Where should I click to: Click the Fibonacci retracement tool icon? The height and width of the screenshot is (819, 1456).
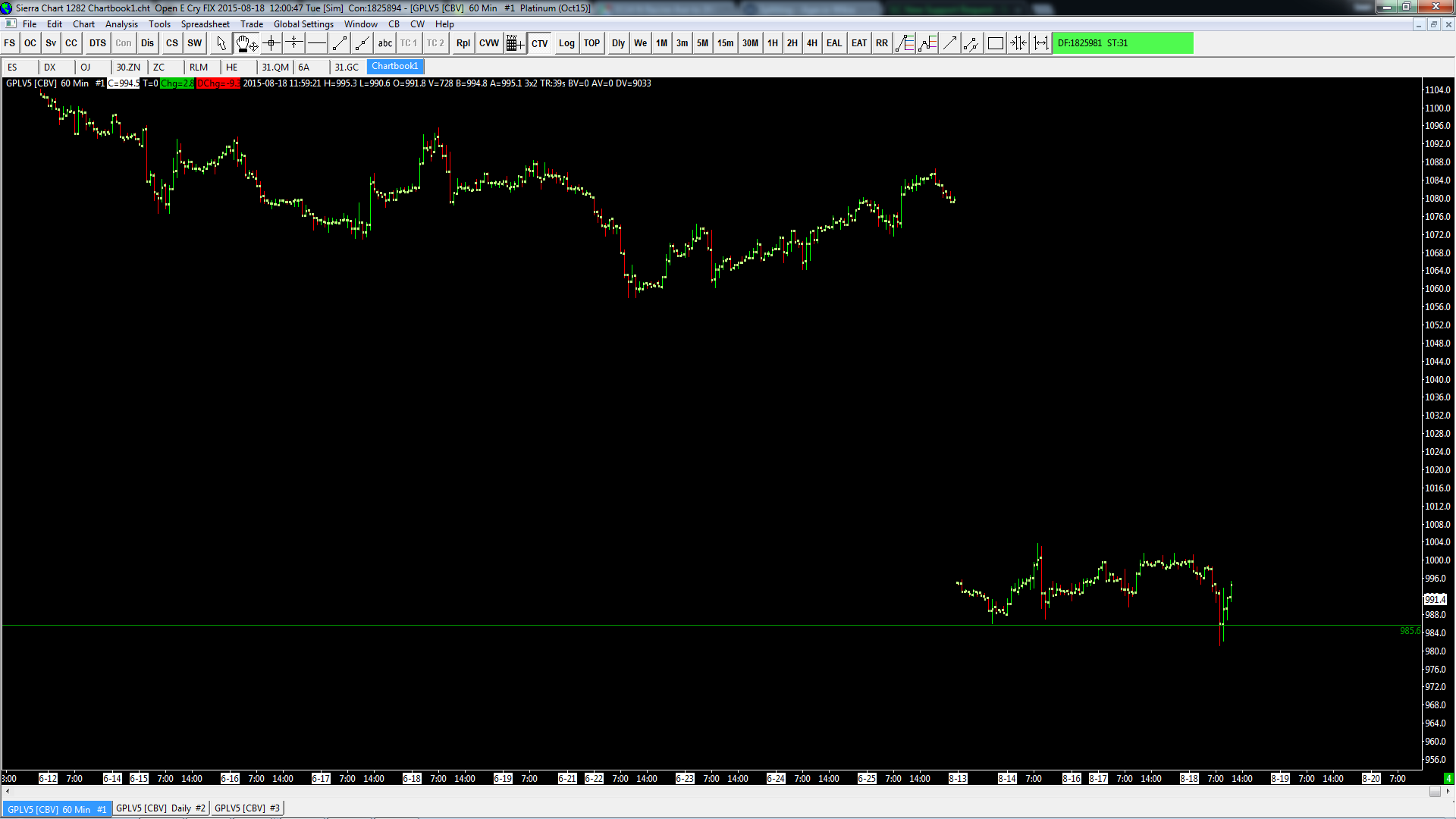[x=905, y=43]
